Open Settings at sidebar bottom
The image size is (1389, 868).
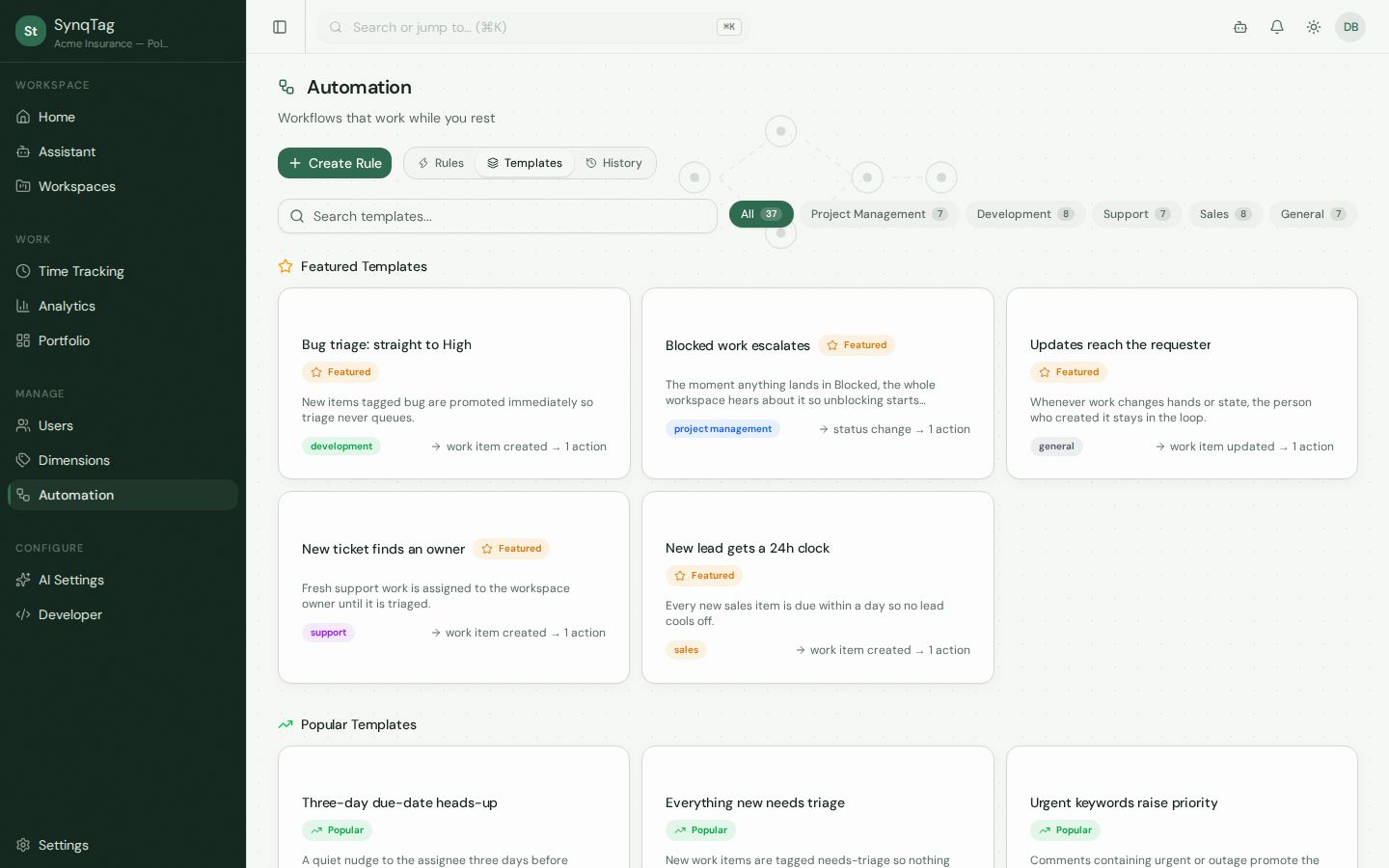(123, 845)
